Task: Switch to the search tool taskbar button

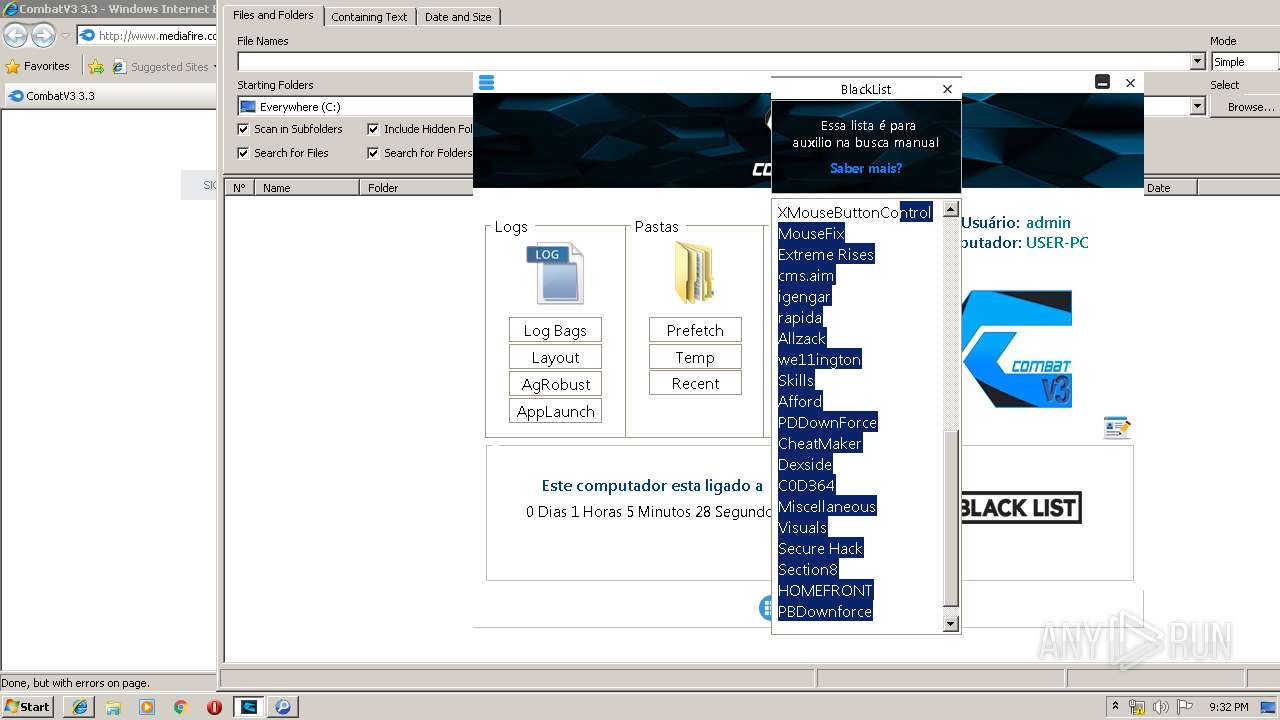Action: click(x=283, y=707)
